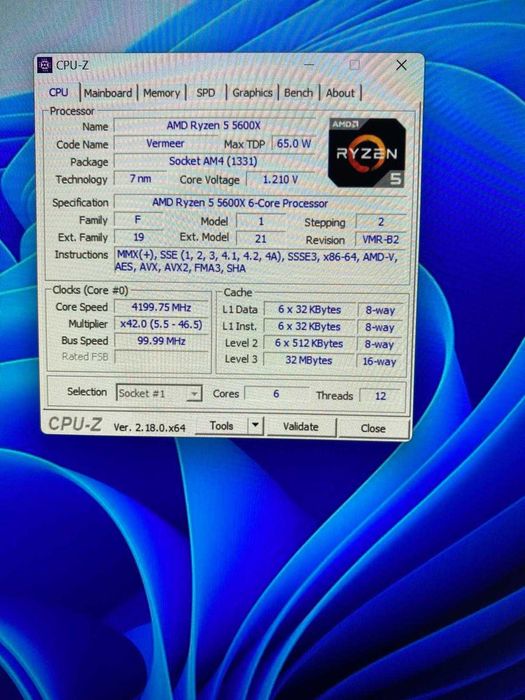Click the Ext. Family value 19
The width and height of the screenshot is (525, 700).
[x=138, y=237]
